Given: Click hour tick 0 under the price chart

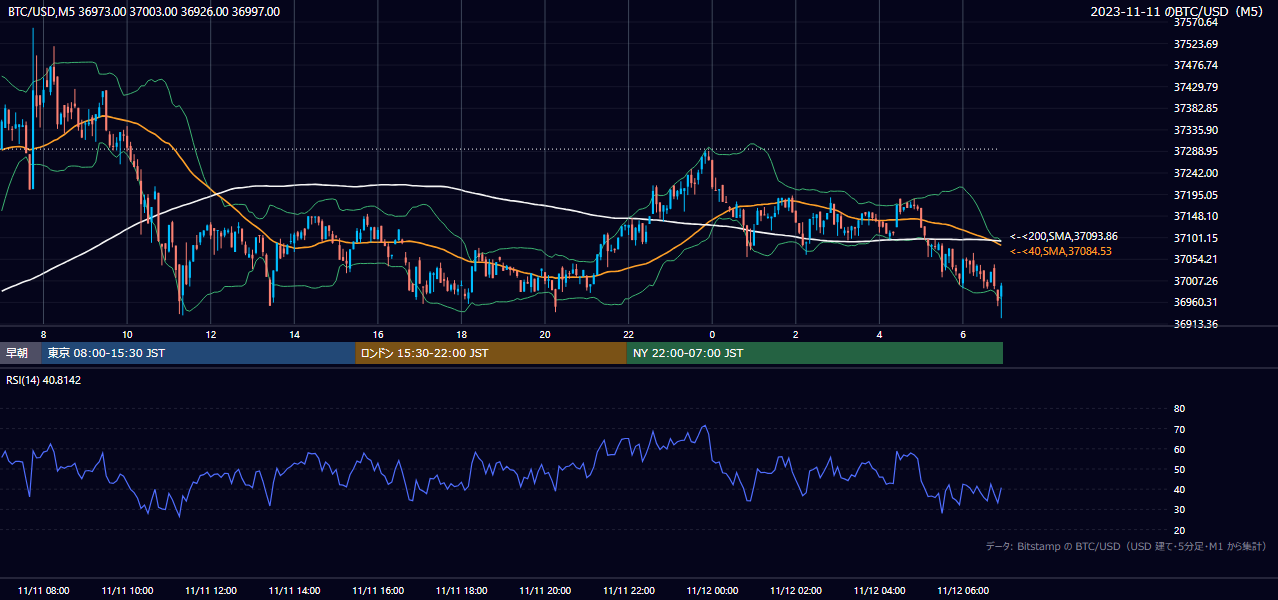Looking at the screenshot, I should point(712,334).
